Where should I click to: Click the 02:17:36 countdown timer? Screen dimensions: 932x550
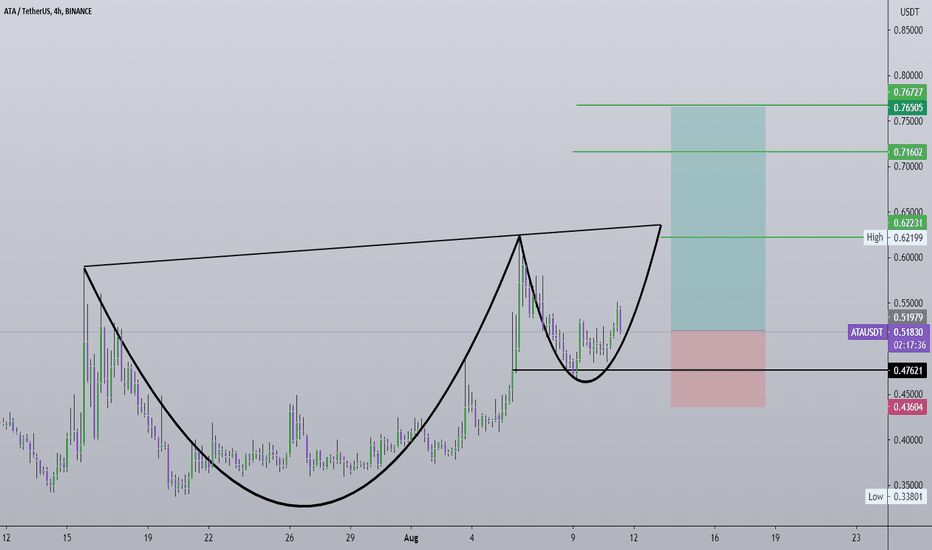pyautogui.click(x=909, y=345)
